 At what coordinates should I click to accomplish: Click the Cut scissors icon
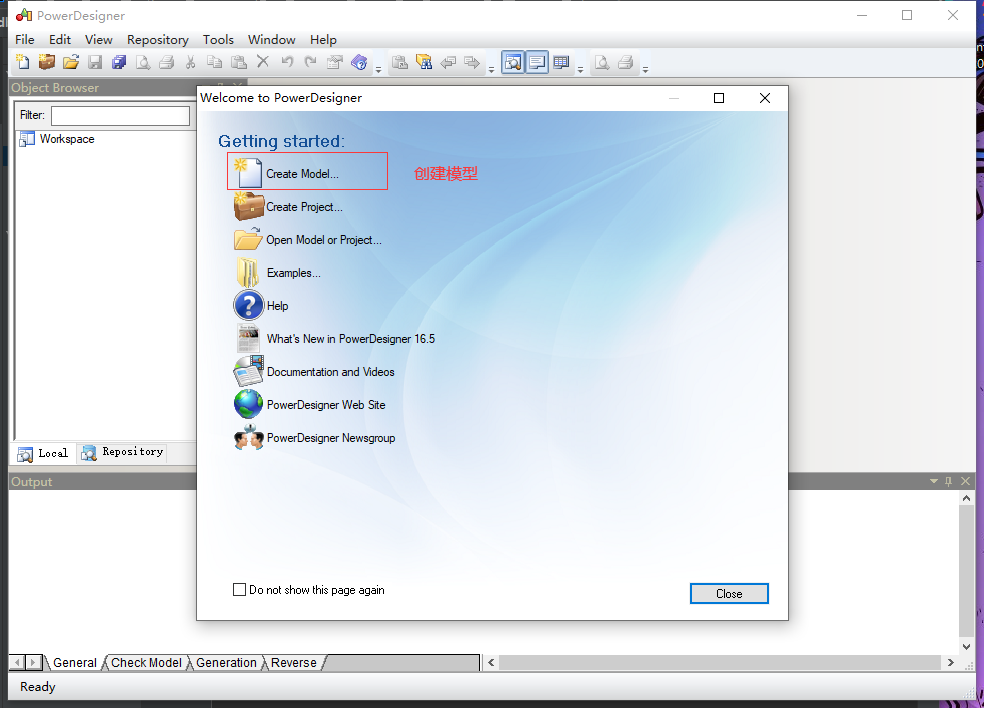(190, 62)
